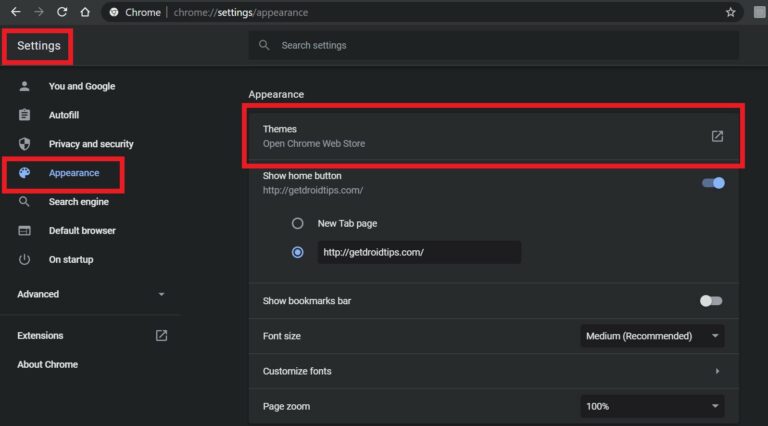Click the search magnifier icon in settings
The width and height of the screenshot is (768, 426).
tap(264, 45)
